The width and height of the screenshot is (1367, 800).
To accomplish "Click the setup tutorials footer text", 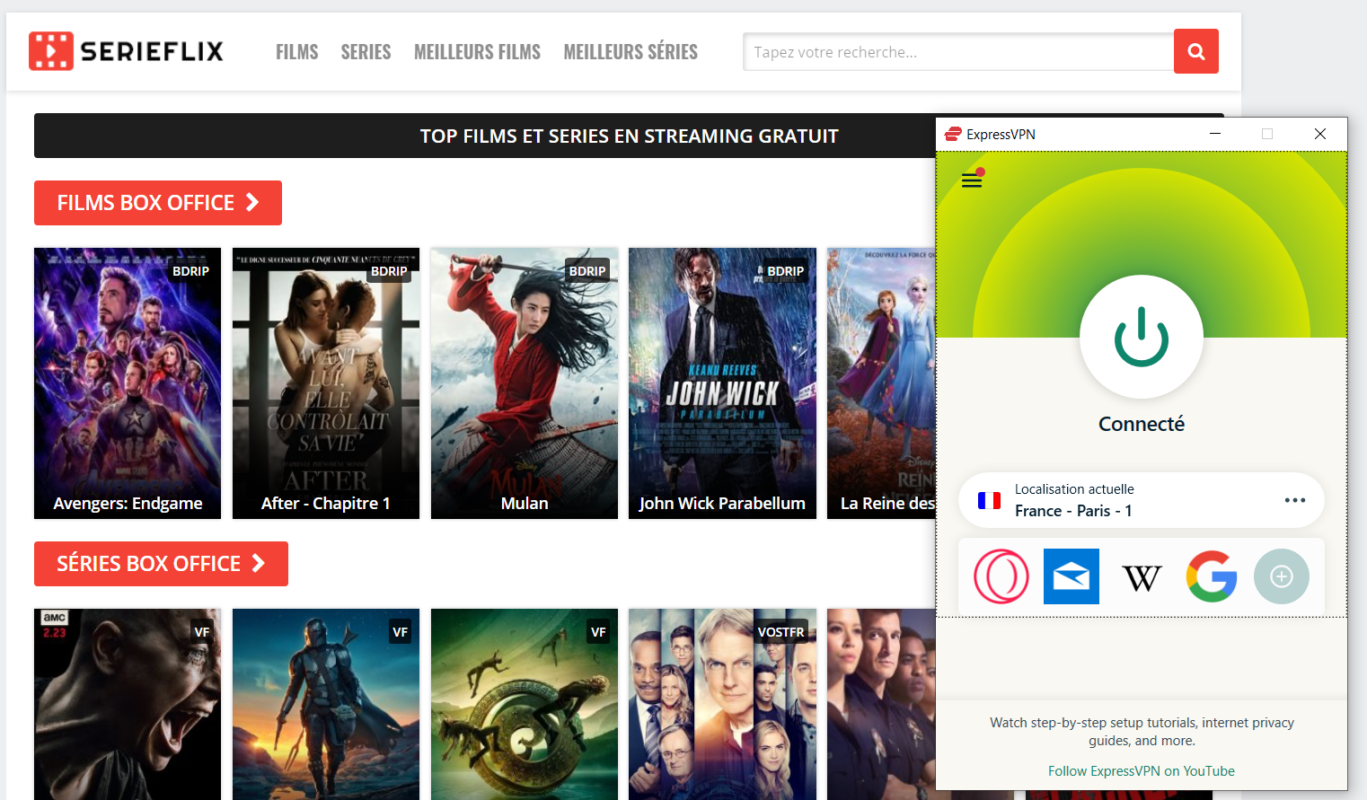I will coord(1141,732).
